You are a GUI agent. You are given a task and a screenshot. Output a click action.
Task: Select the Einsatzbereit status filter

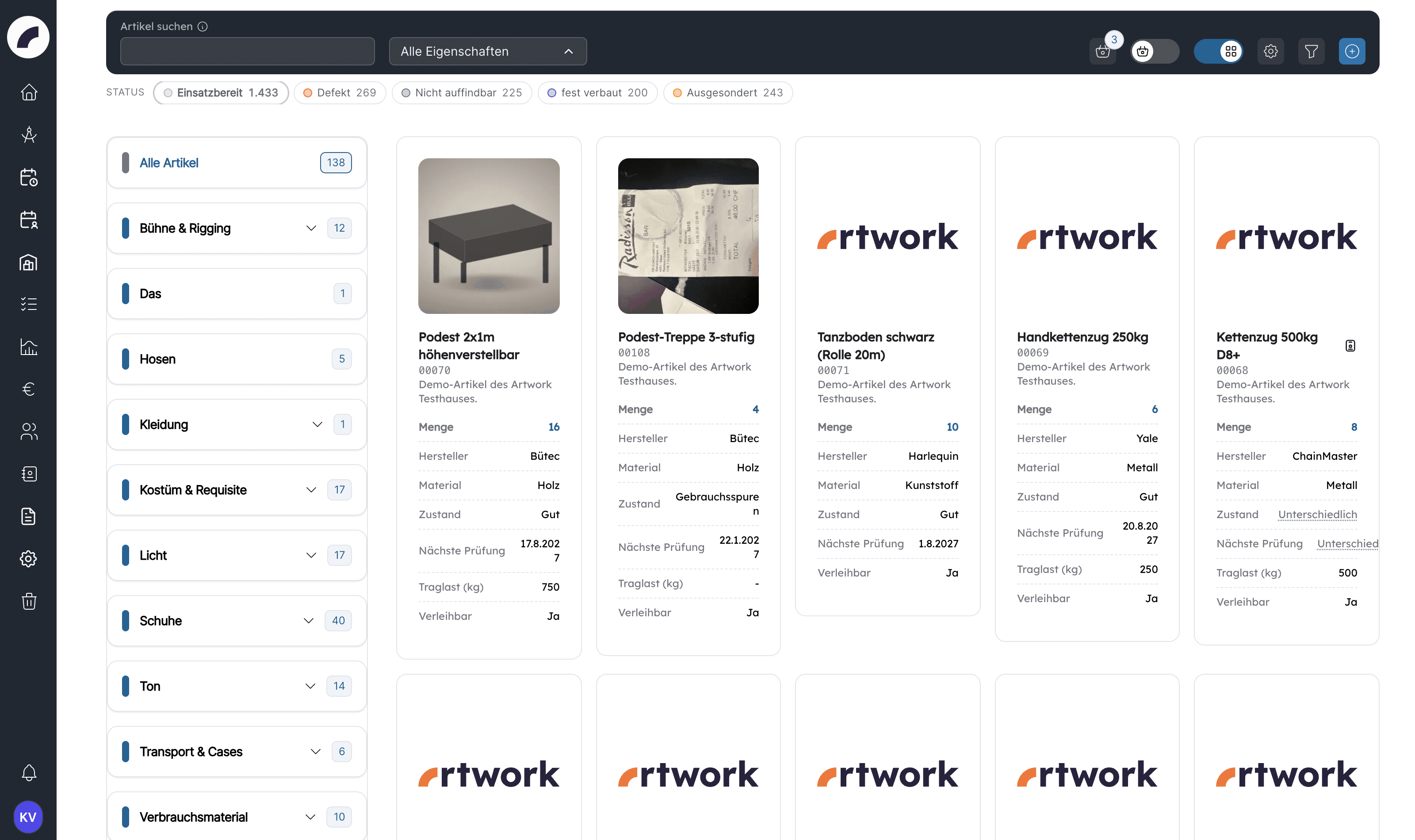click(x=221, y=93)
